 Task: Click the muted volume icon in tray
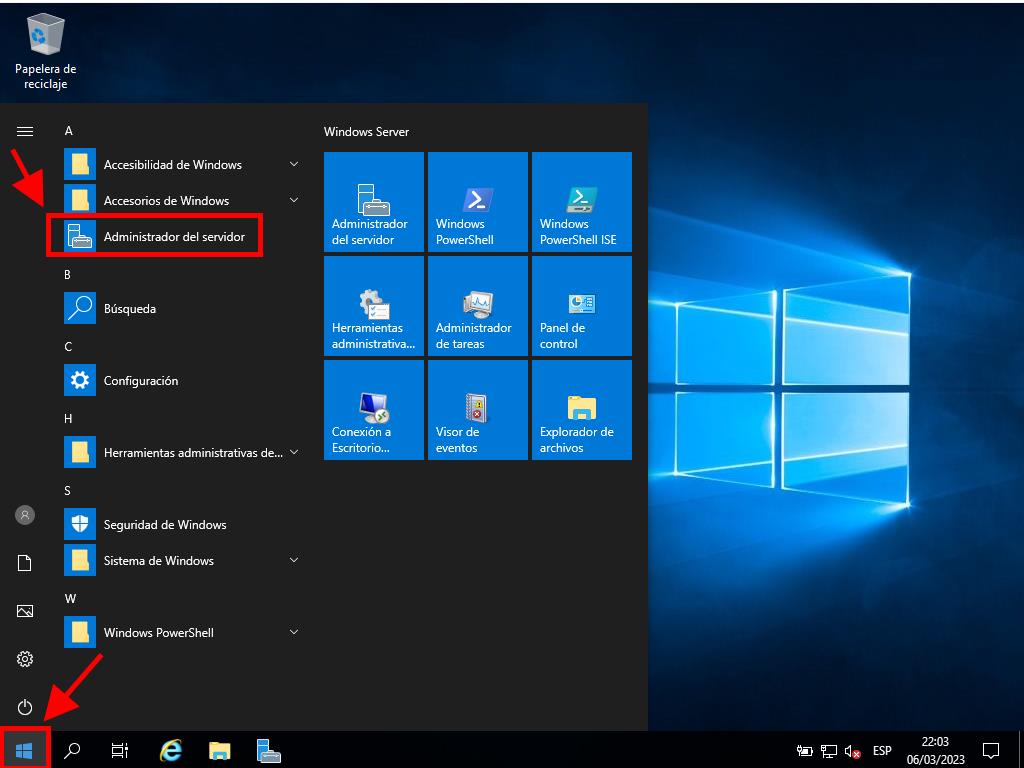pyautogui.click(x=852, y=751)
